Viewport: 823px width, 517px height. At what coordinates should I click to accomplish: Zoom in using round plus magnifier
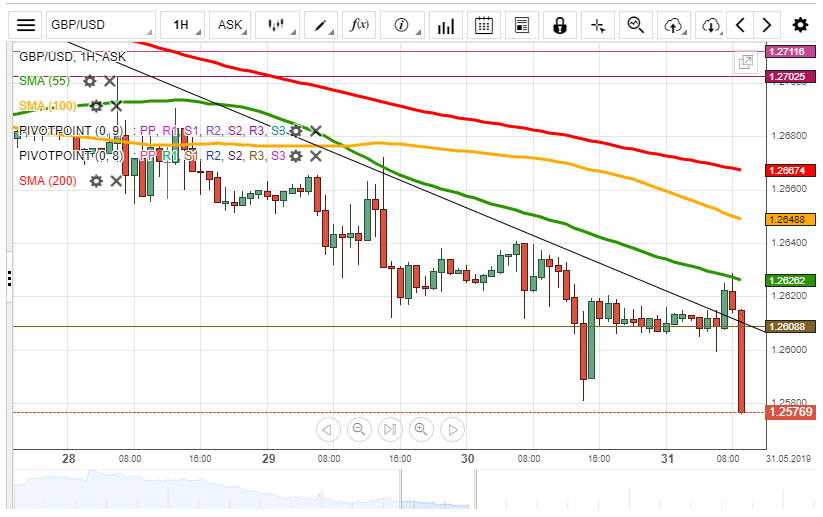point(421,430)
